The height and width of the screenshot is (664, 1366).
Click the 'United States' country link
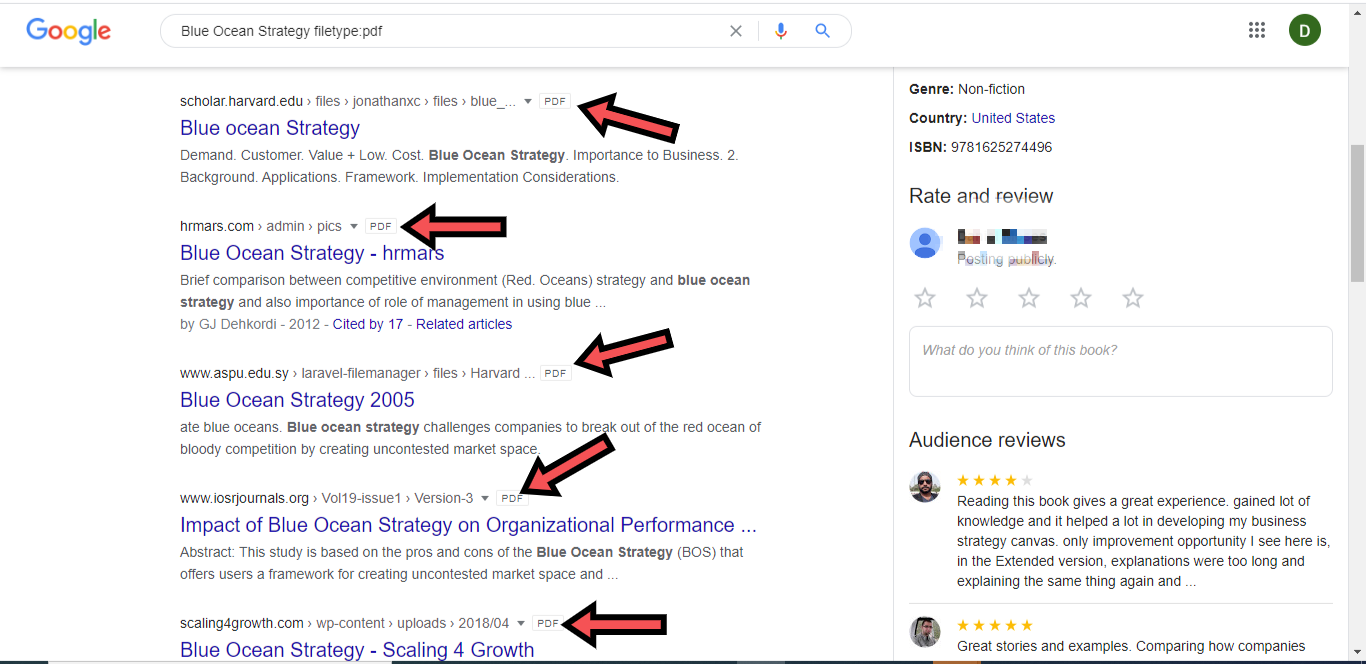pos(1013,118)
